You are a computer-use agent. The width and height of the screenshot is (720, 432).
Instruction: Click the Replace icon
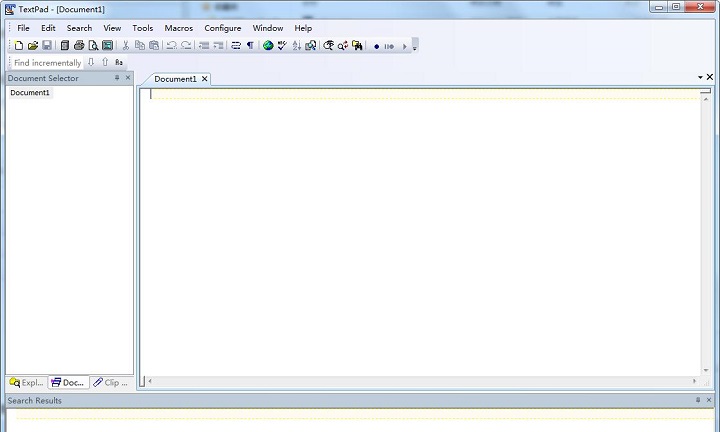(x=343, y=45)
